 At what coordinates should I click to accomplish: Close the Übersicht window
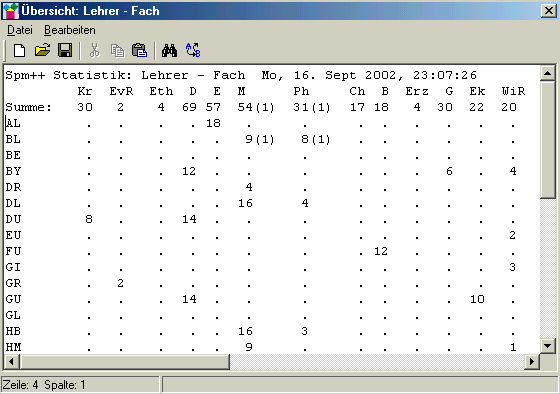(549, 11)
